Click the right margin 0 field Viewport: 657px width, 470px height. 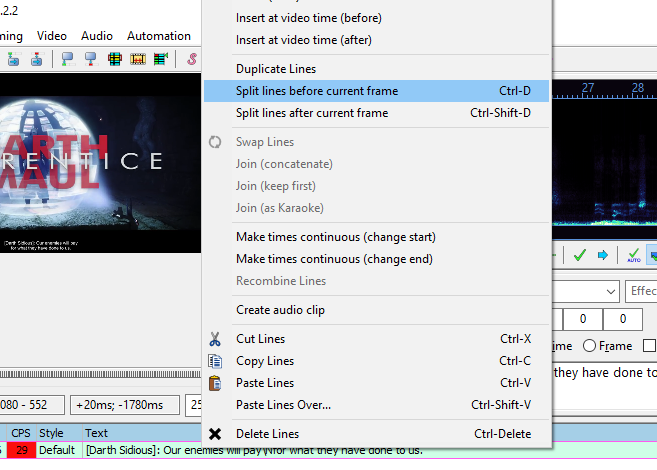tap(583, 319)
